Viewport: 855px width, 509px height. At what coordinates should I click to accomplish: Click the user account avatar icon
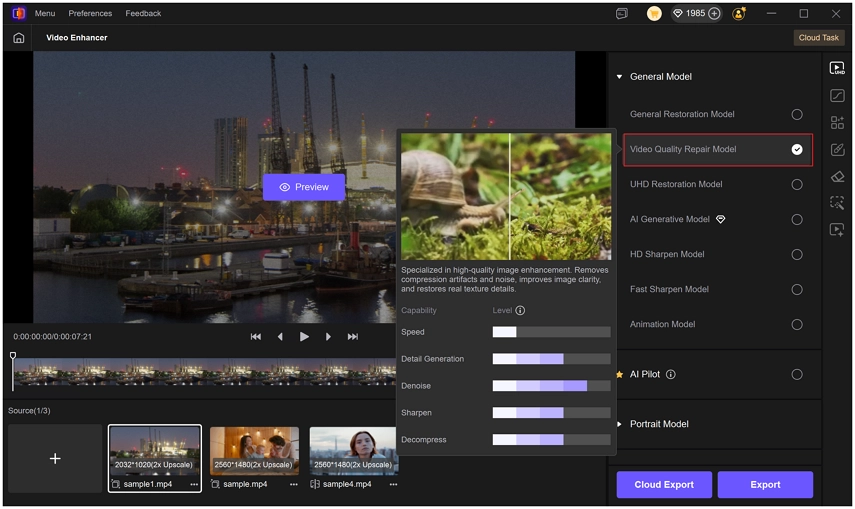(x=739, y=14)
